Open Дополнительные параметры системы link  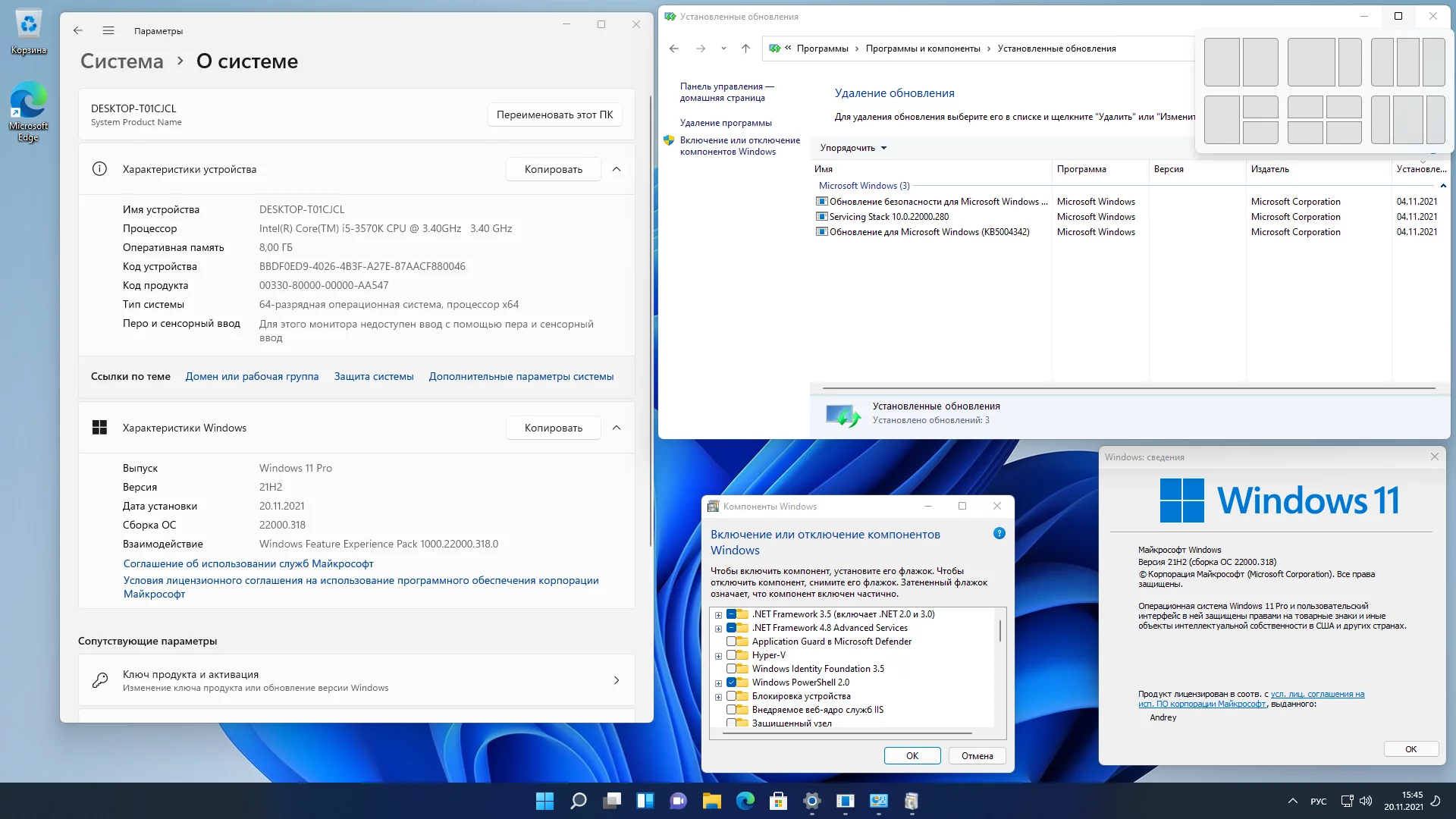521,376
